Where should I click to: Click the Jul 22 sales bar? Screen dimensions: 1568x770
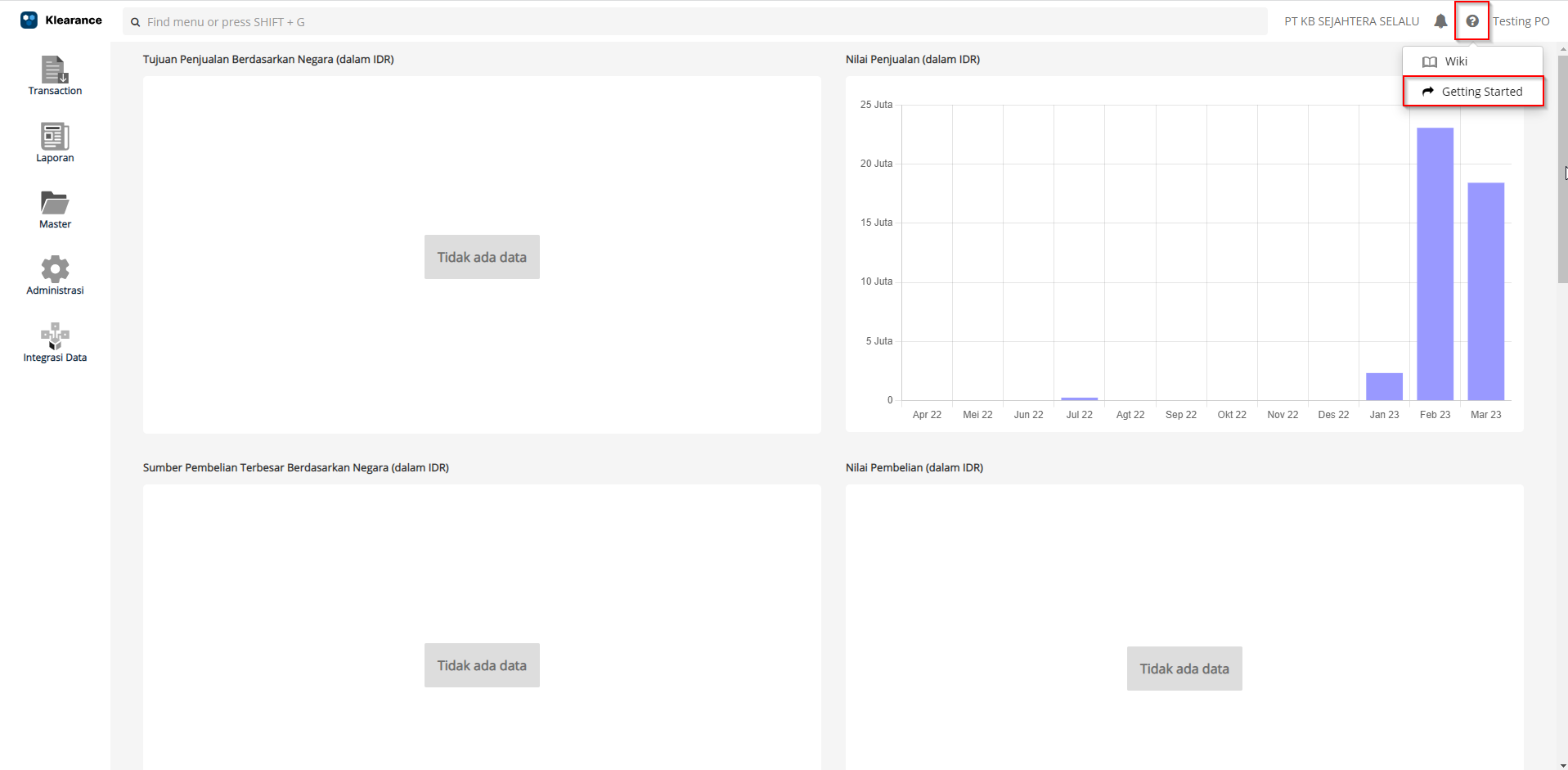click(x=1079, y=399)
